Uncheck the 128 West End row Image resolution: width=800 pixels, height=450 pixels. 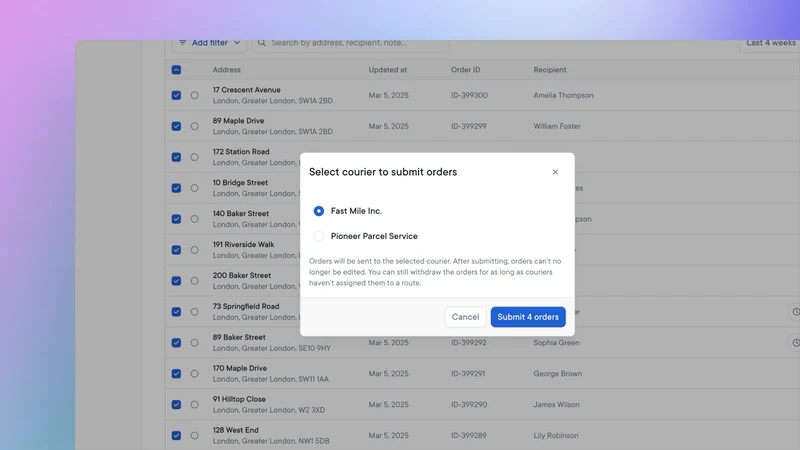(x=176, y=436)
